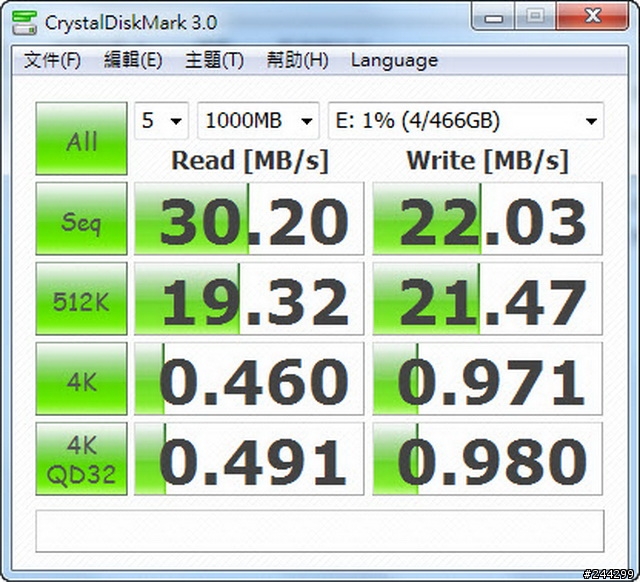
Task: Minimize the CrystalDiskMark window
Action: pyautogui.click(x=493, y=17)
